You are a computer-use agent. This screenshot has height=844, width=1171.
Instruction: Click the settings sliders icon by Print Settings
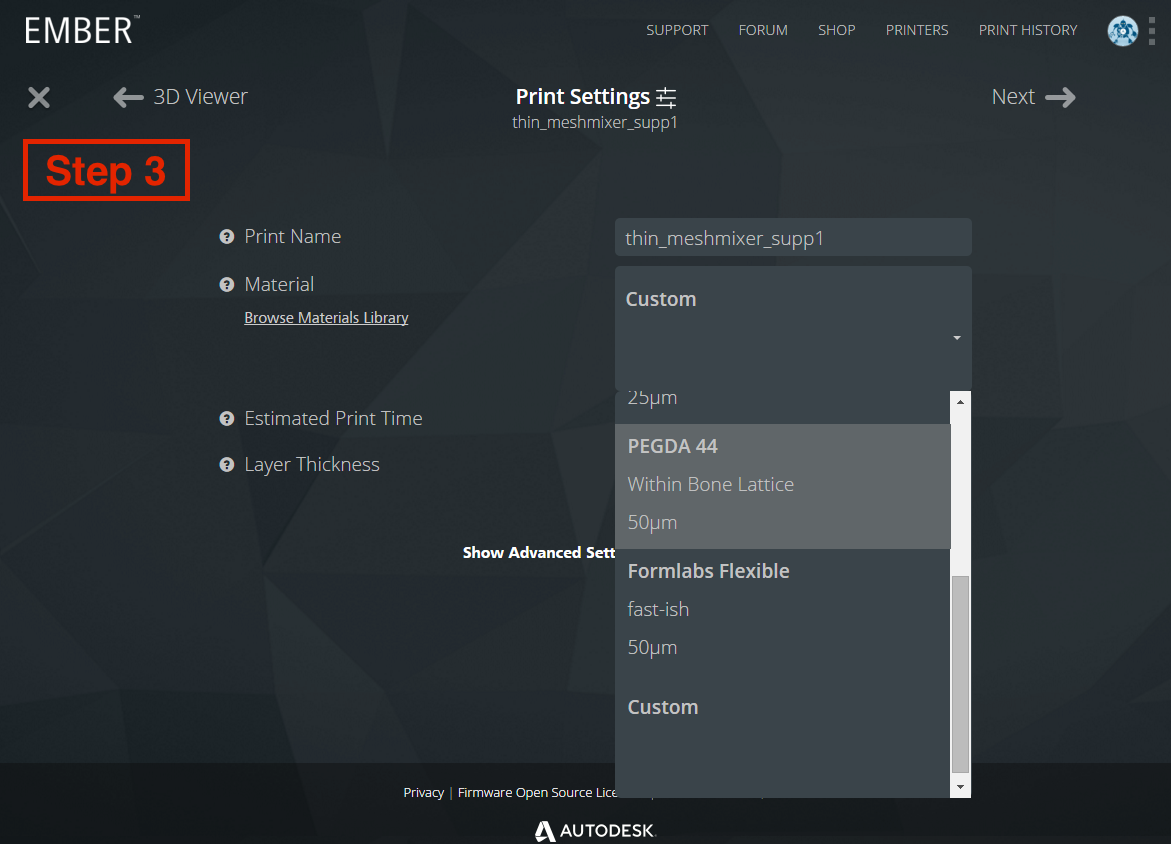coord(666,97)
